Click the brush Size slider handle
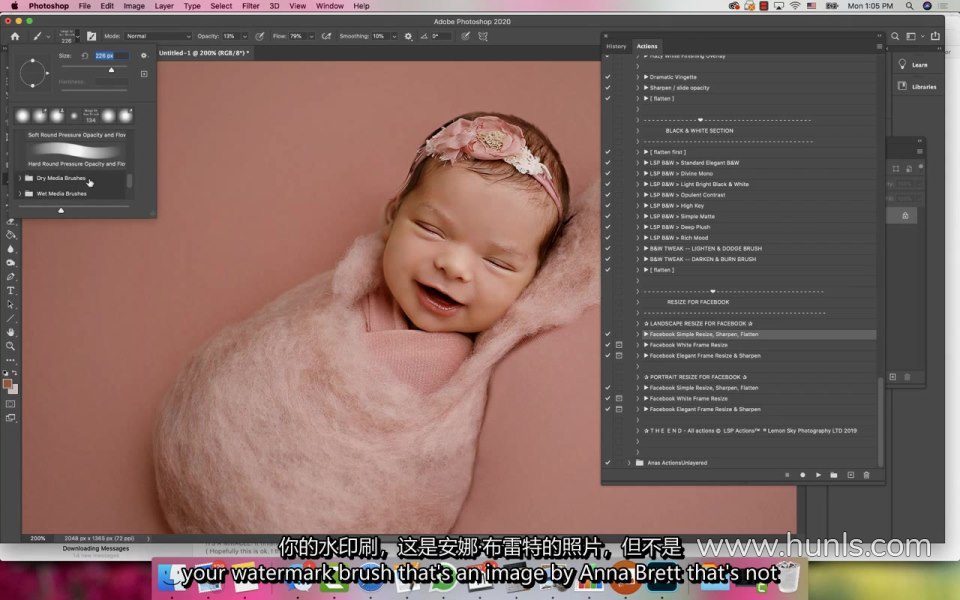 [x=111, y=70]
